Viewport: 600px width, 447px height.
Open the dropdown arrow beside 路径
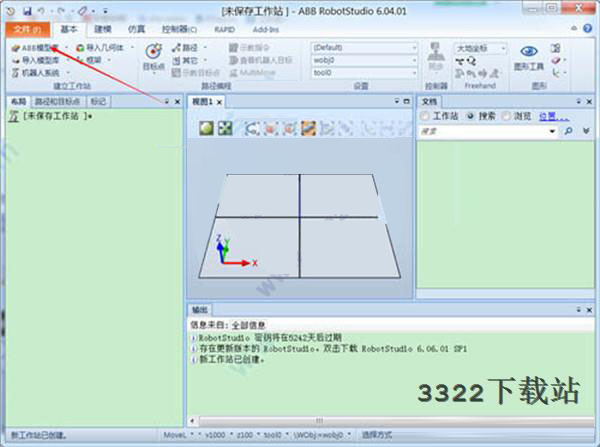205,47
